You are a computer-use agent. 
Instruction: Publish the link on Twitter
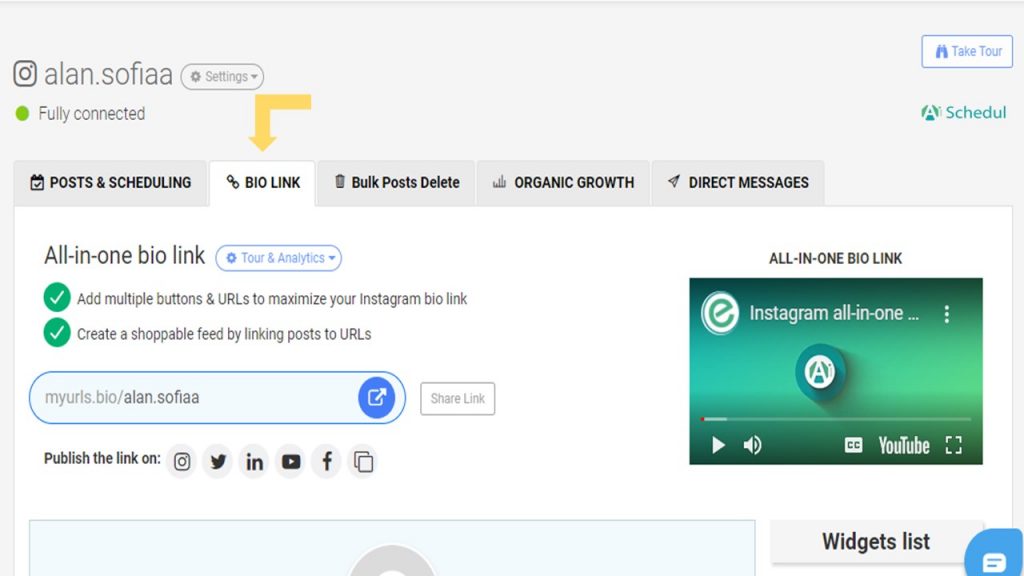218,462
